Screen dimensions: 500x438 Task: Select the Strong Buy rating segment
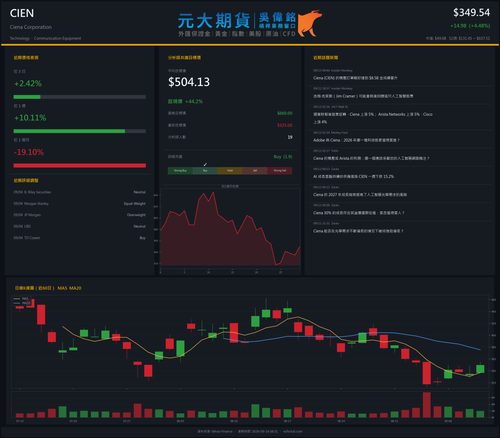(x=180, y=171)
